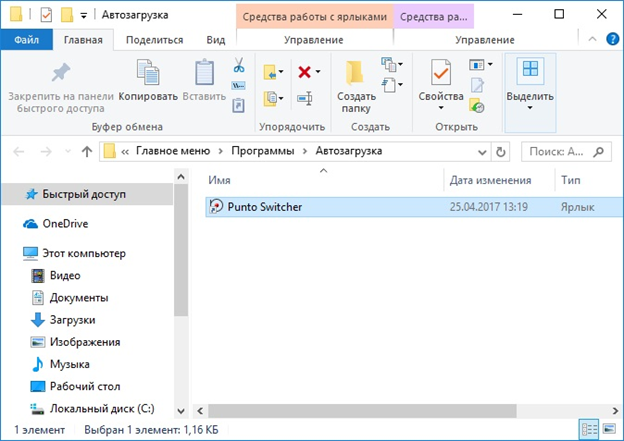Click the Select (Выделить) grid icon
The height and width of the screenshot is (441, 624).
[530, 70]
